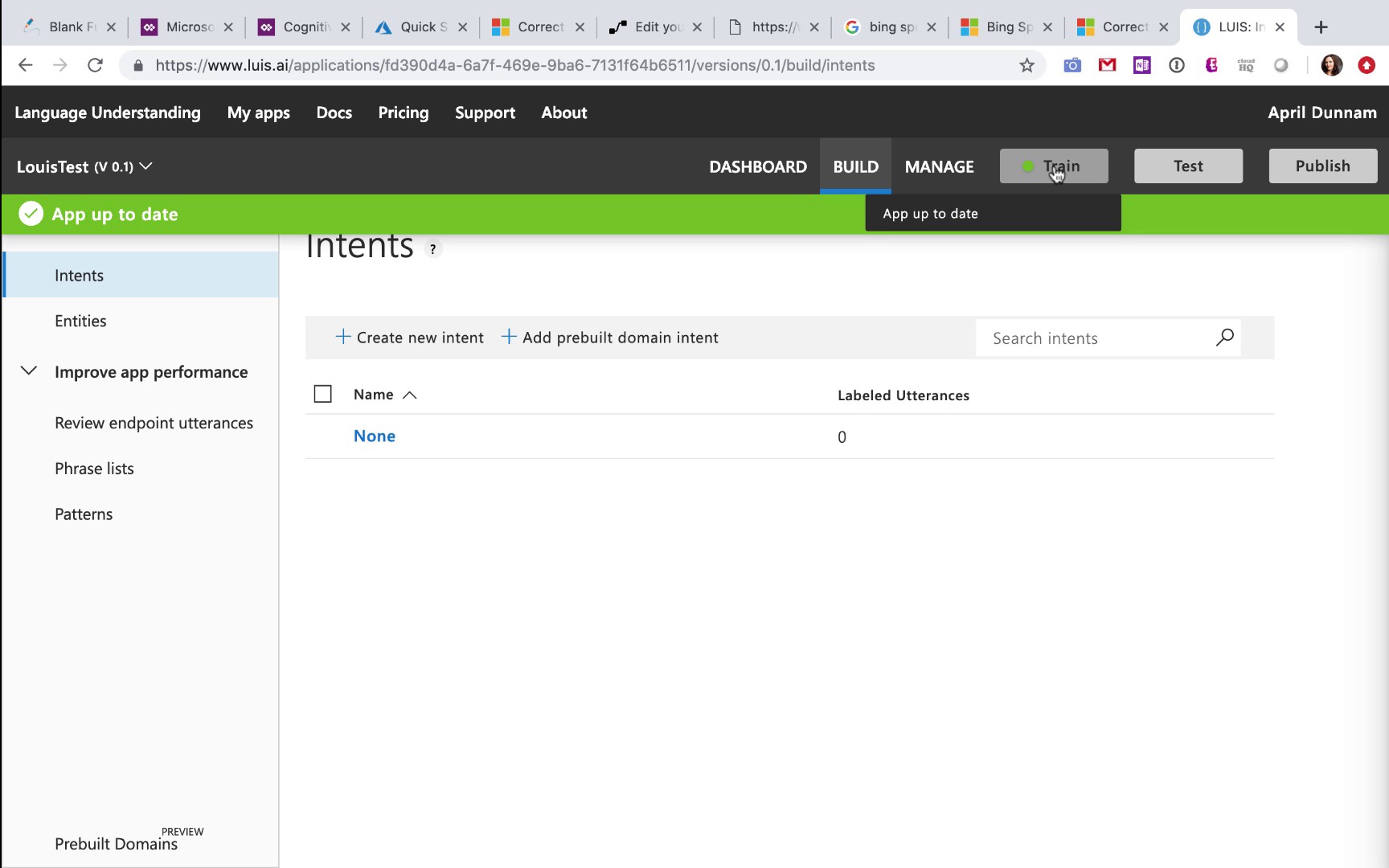This screenshot has width=1389, height=868.
Task: Switch to the Microso browser tab
Action: tap(188, 27)
